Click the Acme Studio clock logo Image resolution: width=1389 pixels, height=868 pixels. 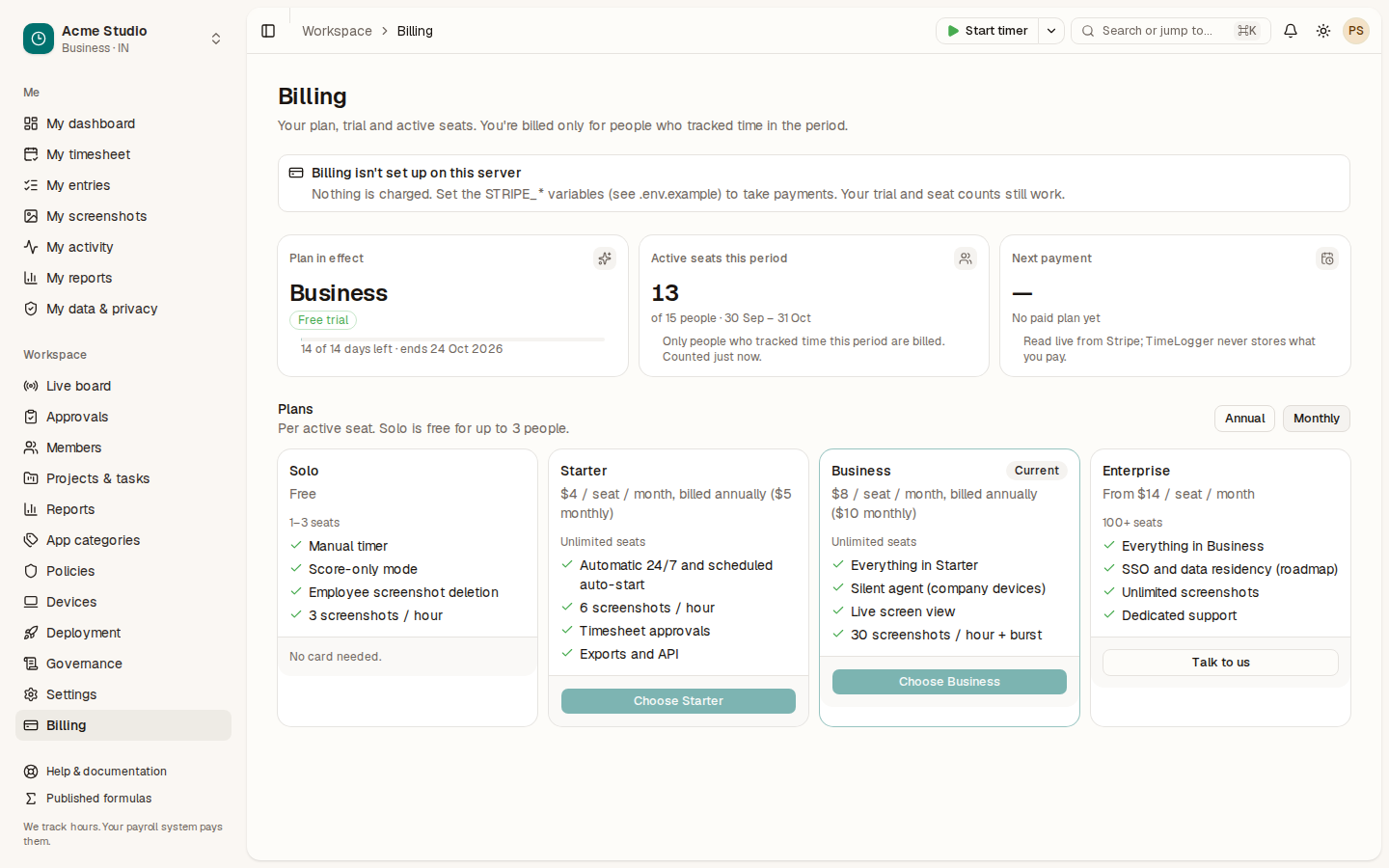[39, 39]
